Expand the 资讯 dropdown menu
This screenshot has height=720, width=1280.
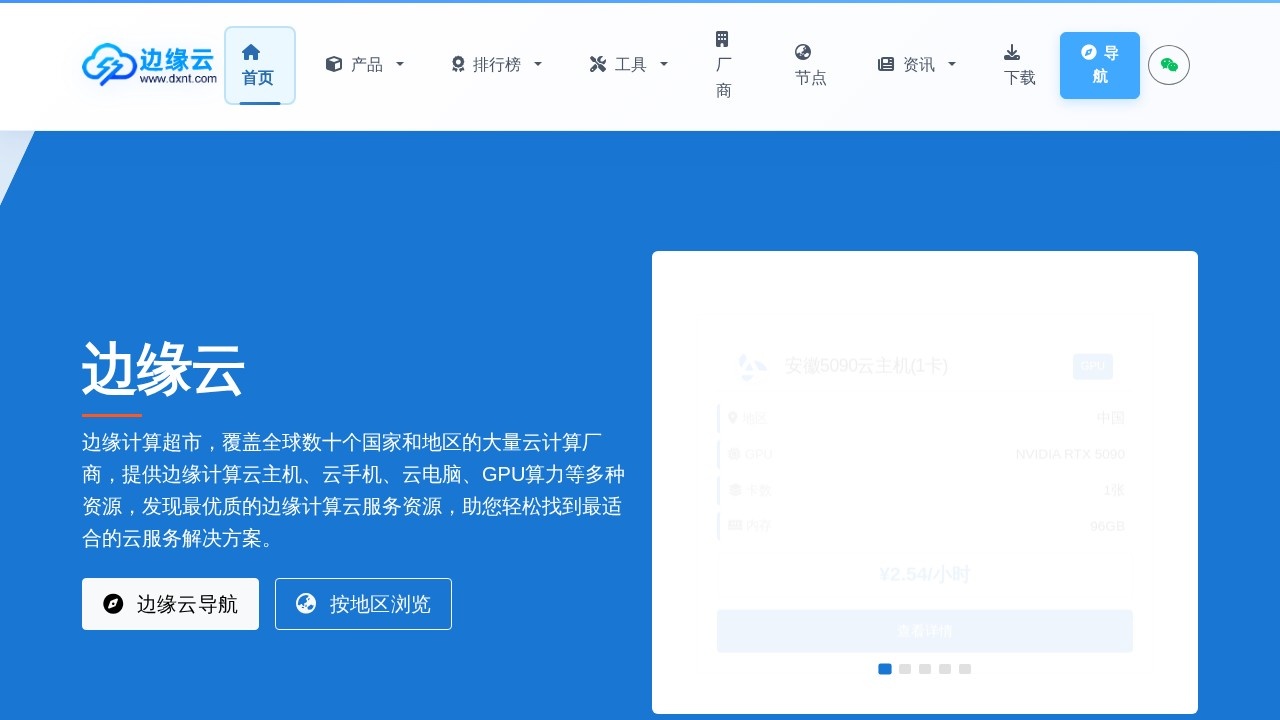tap(917, 64)
